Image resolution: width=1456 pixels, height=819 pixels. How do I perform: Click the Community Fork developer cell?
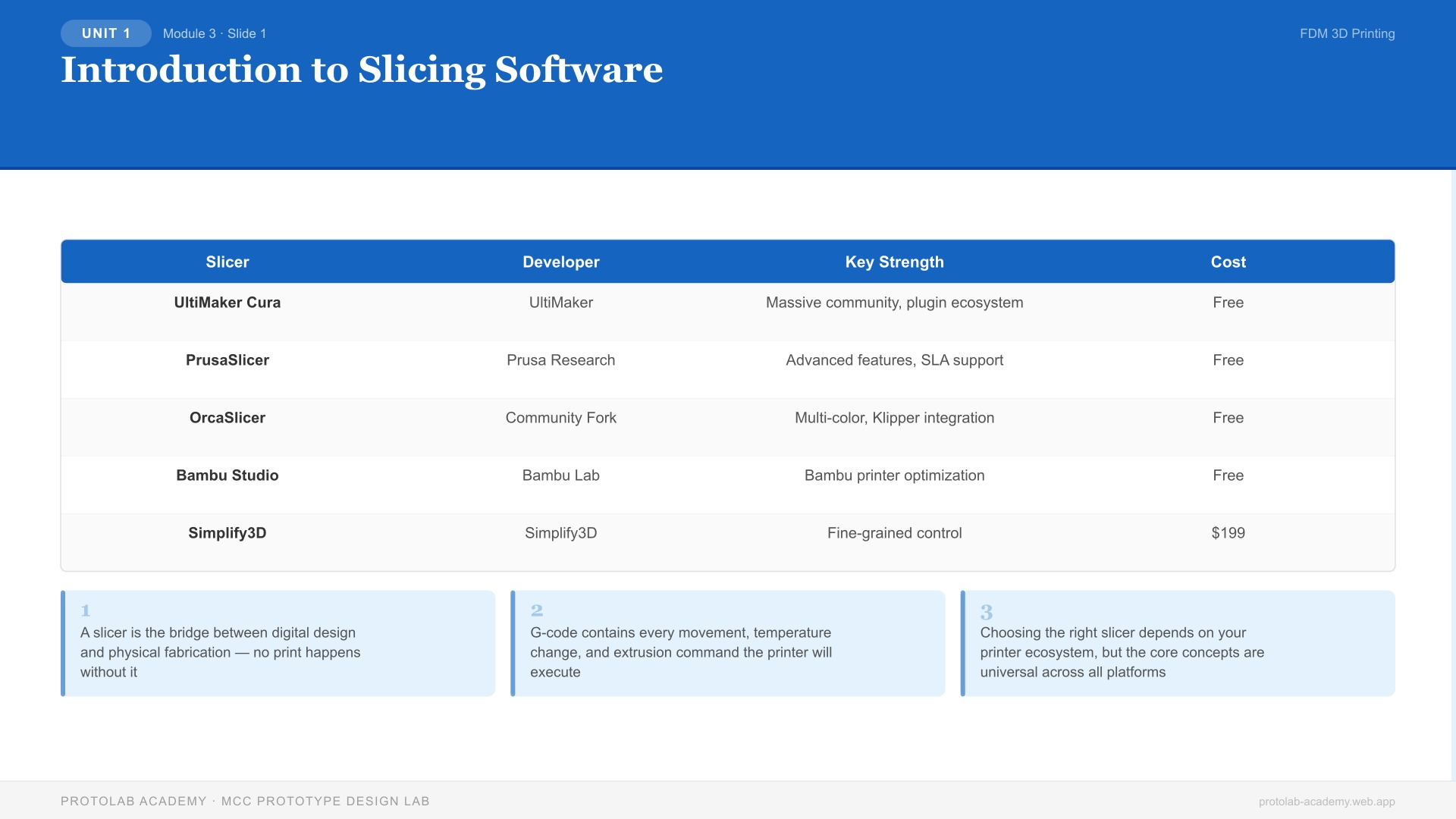(x=560, y=418)
